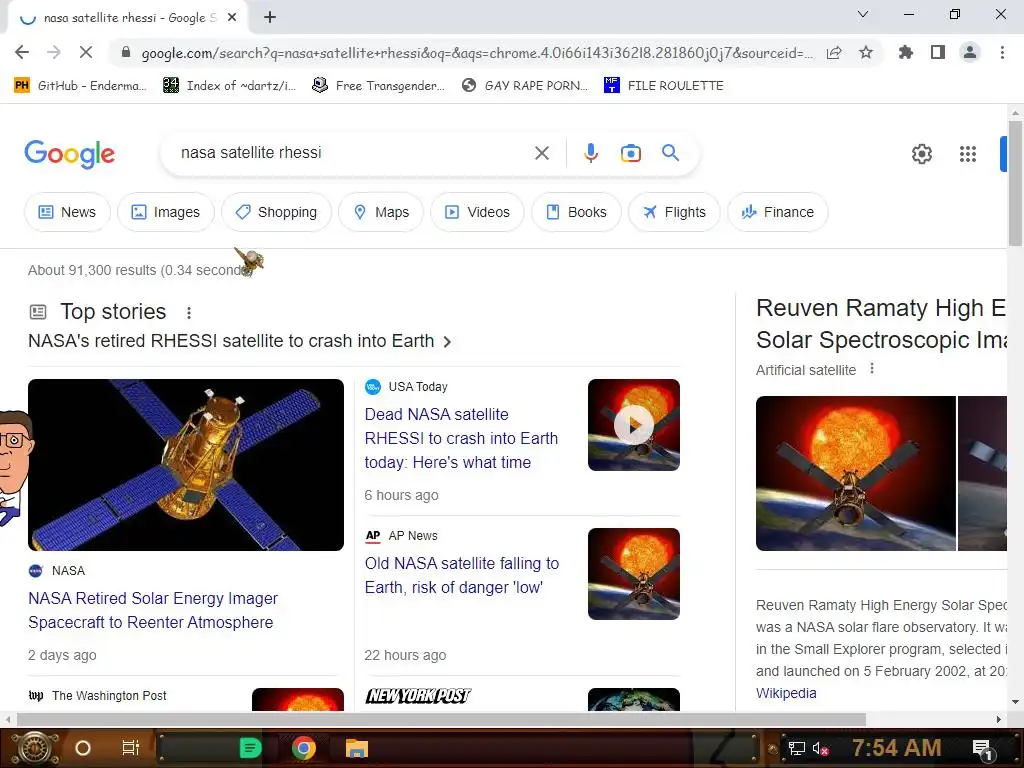Viewport: 1024px width, 768px height.
Task: Open Google quick settings gear
Action: (921, 154)
